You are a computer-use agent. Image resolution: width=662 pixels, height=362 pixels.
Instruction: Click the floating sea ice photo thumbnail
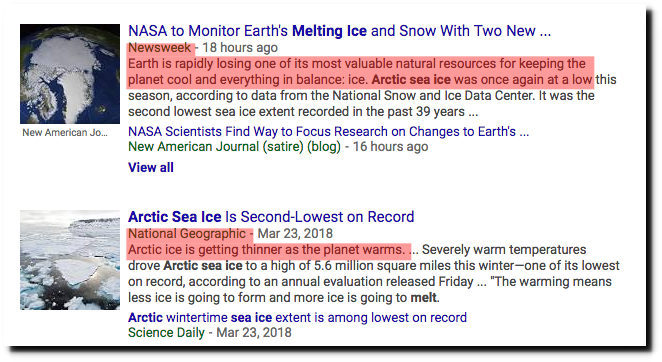(x=70, y=260)
